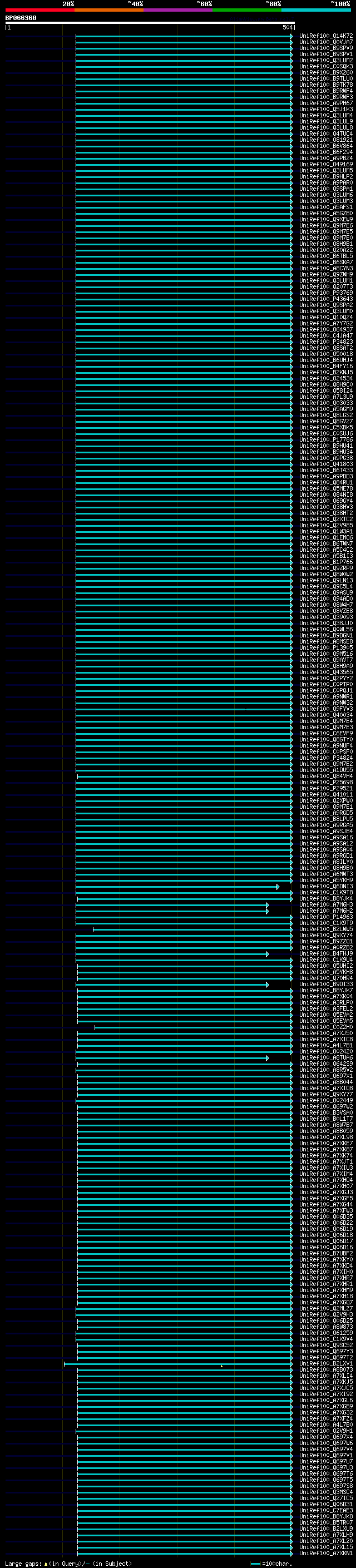Select hit UniRef100_Q9SC52
The width and height of the screenshot is (356, 1568).
coord(326,1344)
